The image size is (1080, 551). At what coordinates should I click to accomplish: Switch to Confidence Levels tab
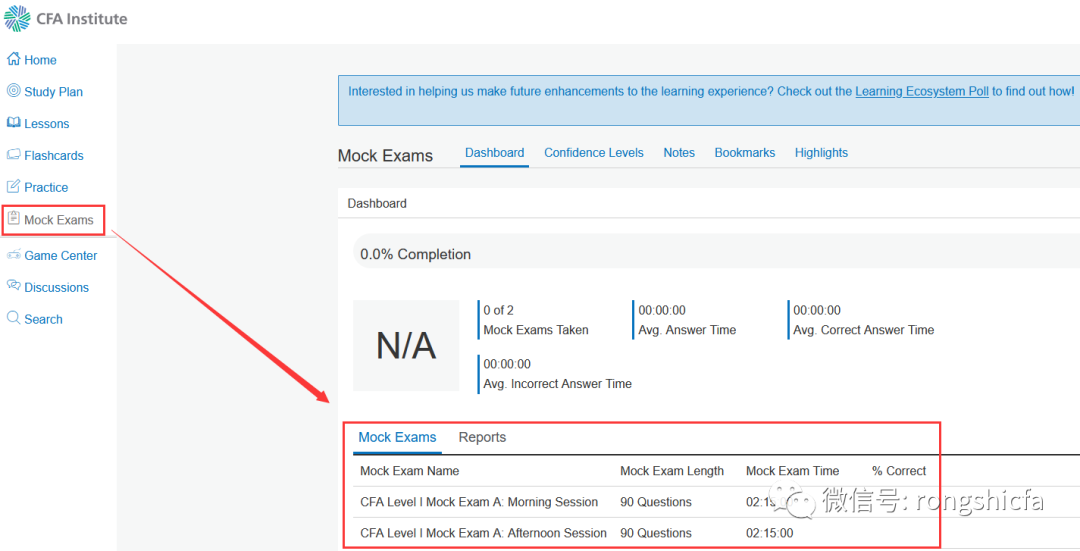594,153
